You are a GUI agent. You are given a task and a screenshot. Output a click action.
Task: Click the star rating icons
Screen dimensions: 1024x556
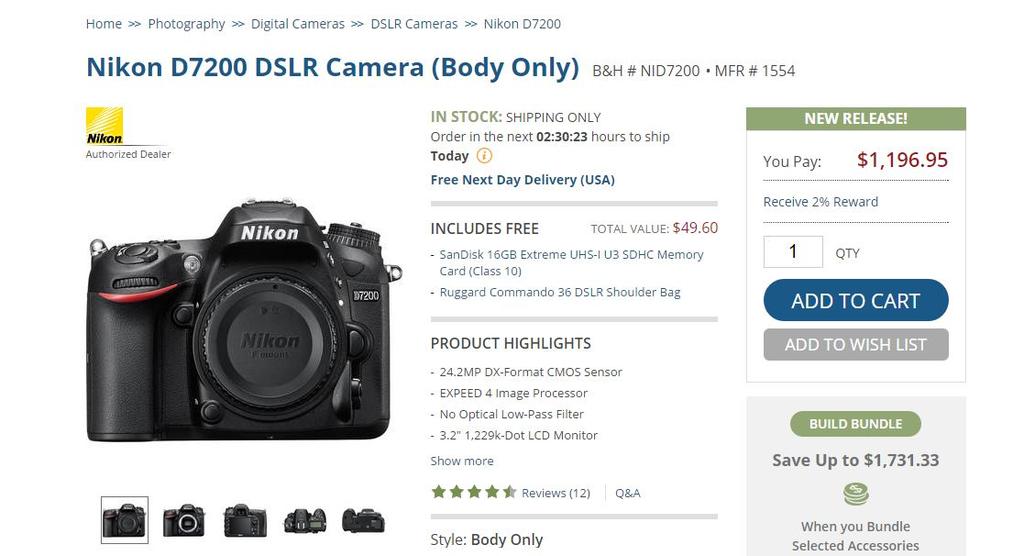pyautogui.click(x=473, y=492)
